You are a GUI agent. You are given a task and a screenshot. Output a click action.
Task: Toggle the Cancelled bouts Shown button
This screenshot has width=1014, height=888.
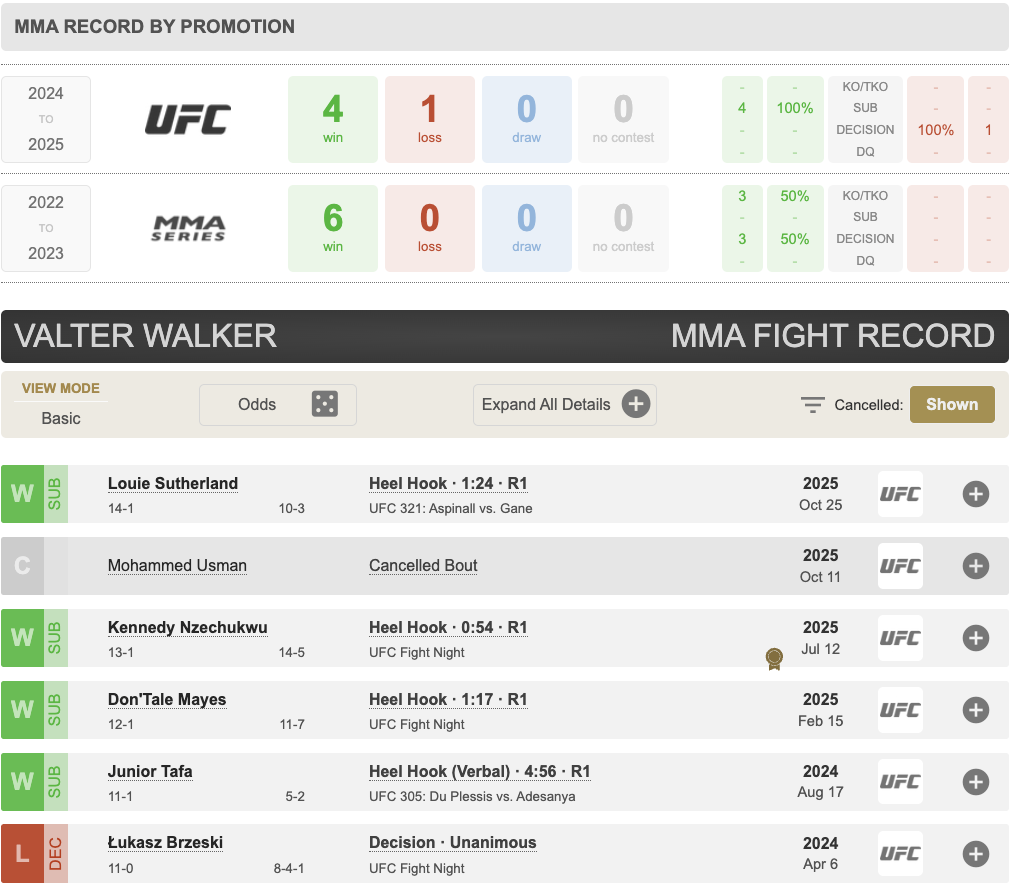tap(951, 404)
